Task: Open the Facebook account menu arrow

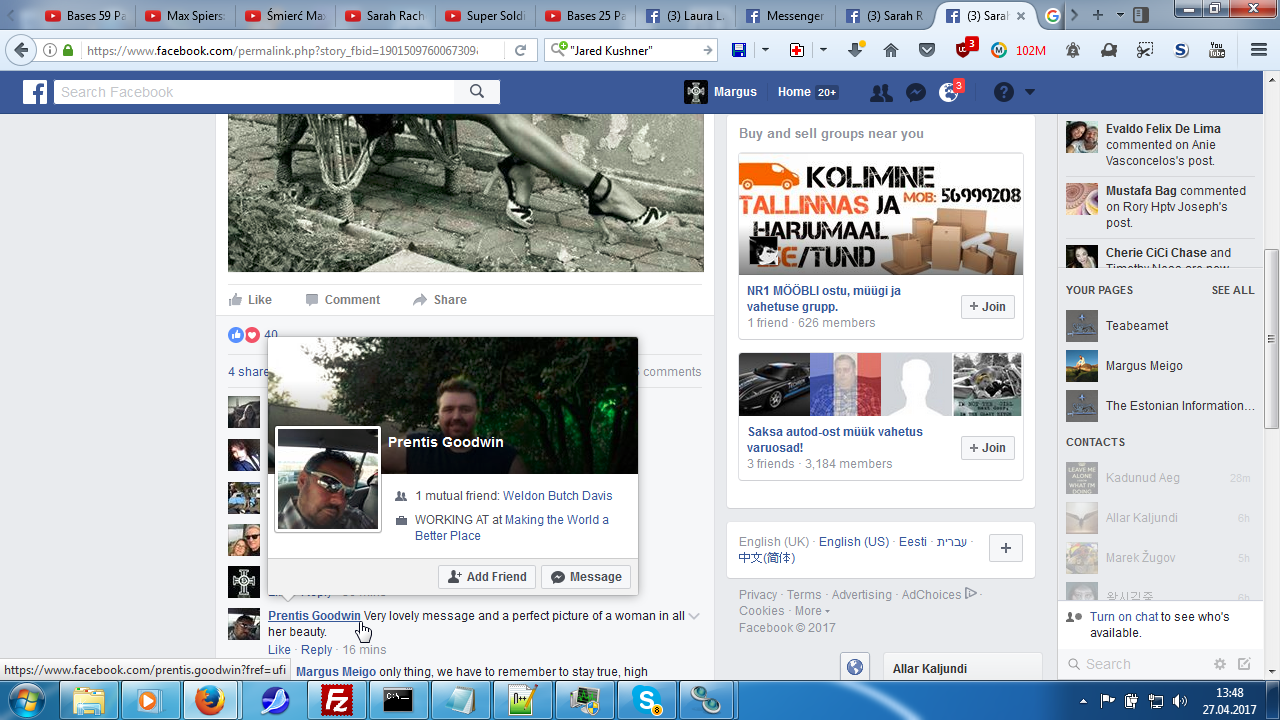Action: click(x=1030, y=92)
